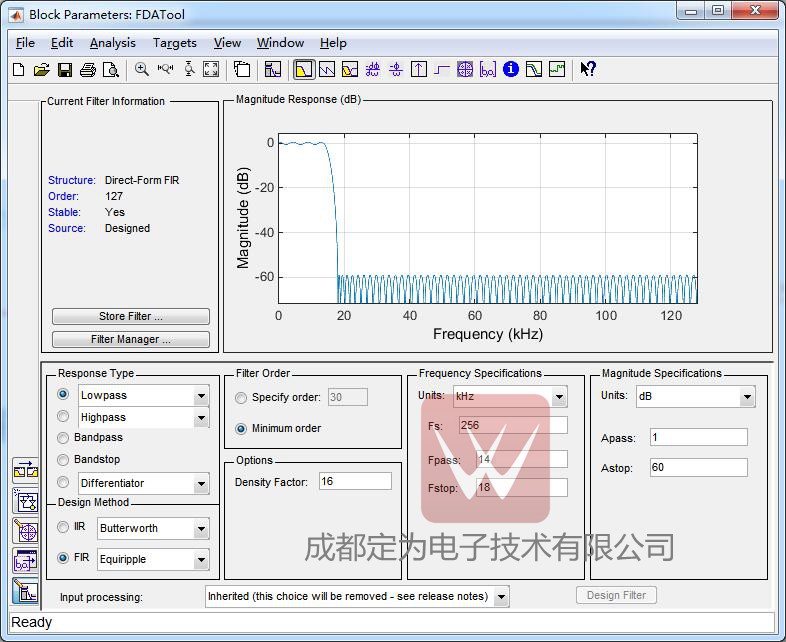The height and width of the screenshot is (642, 786).
Task: Save the session using the floppy disk icon
Action: pos(65,69)
